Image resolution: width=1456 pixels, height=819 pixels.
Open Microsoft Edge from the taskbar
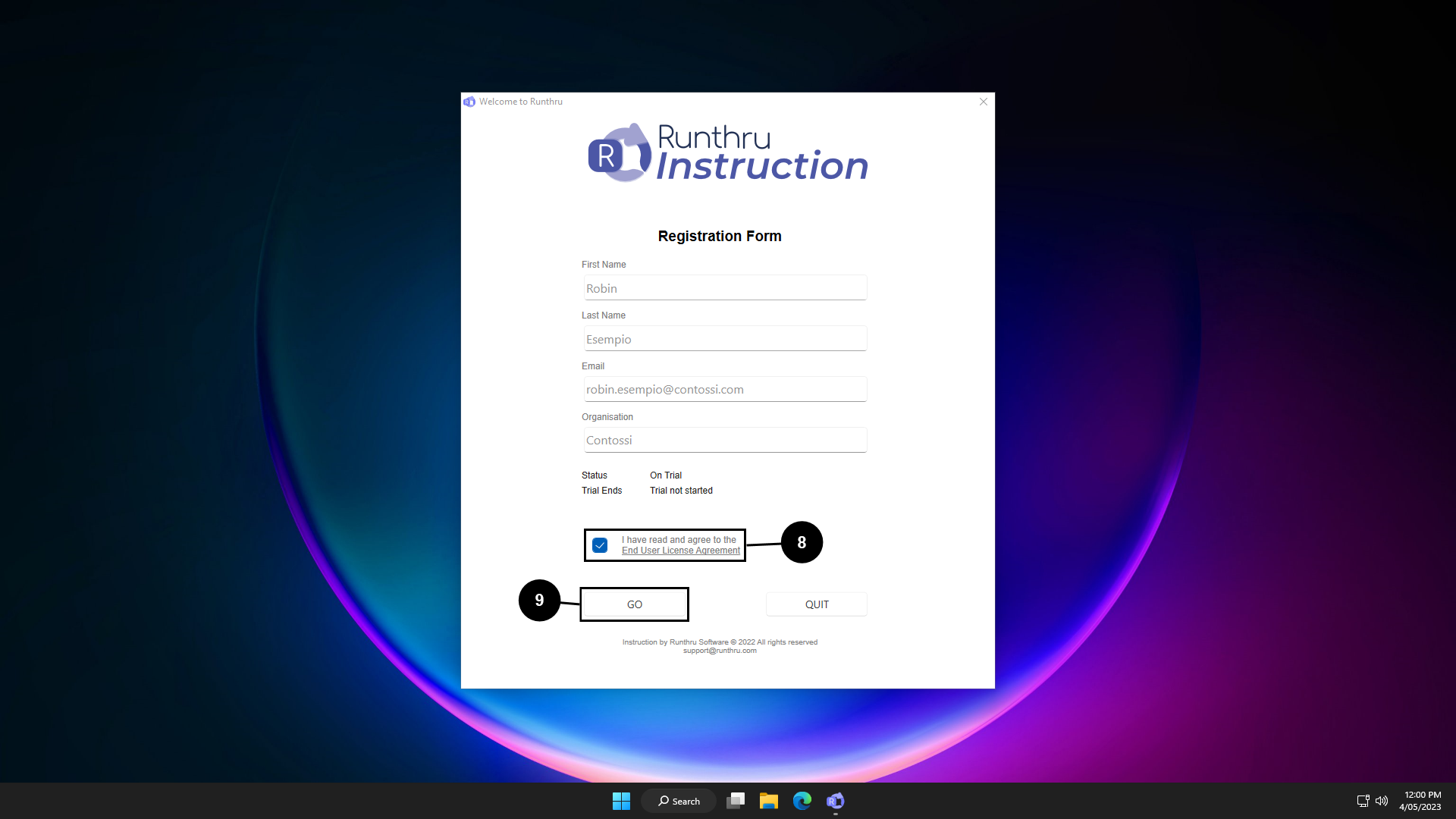(x=802, y=801)
